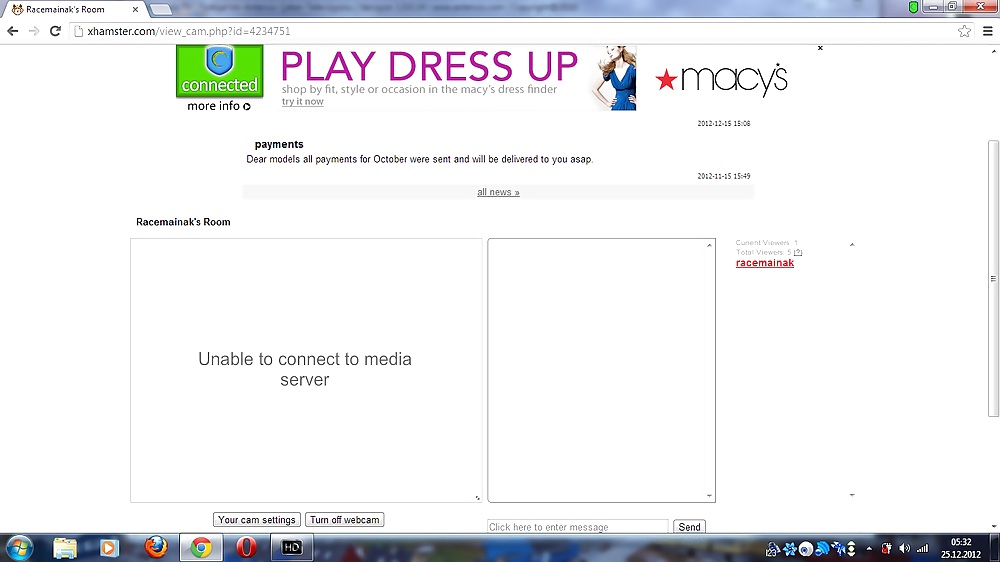Click the browser back arrow
This screenshot has height=562, width=1000.
click(12, 31)
